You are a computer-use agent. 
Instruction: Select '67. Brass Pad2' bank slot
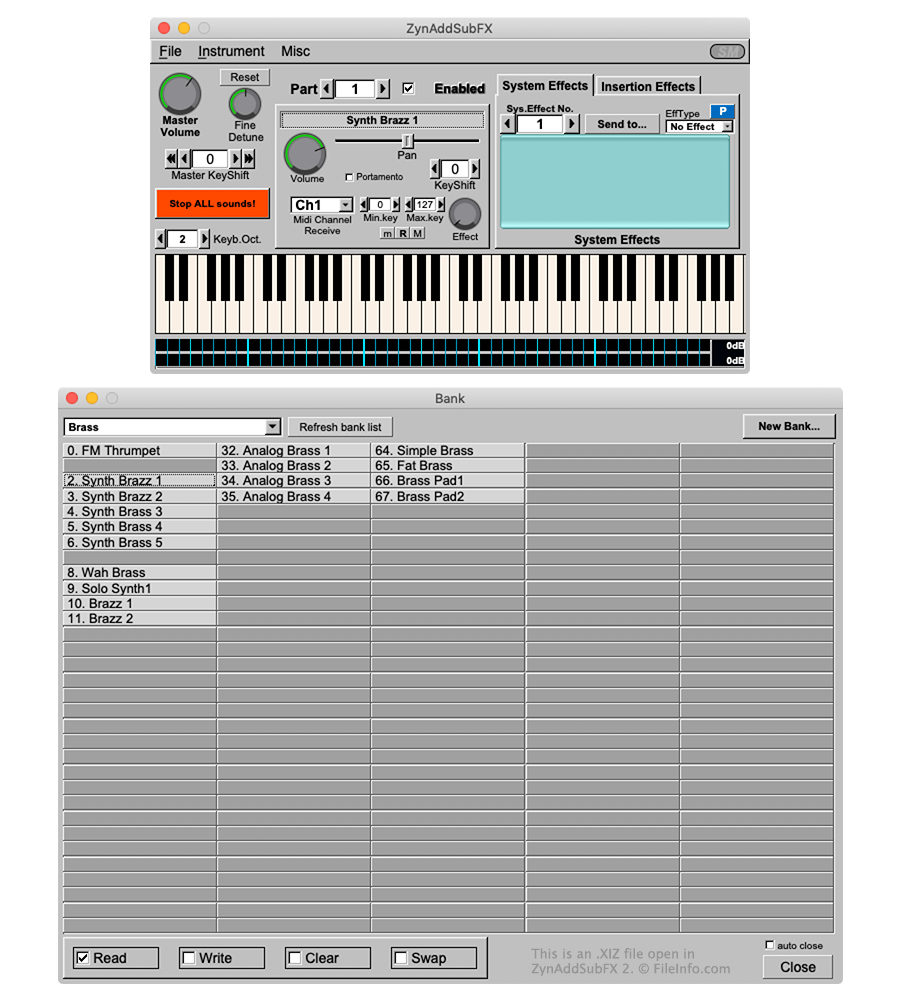coord(448,496)
